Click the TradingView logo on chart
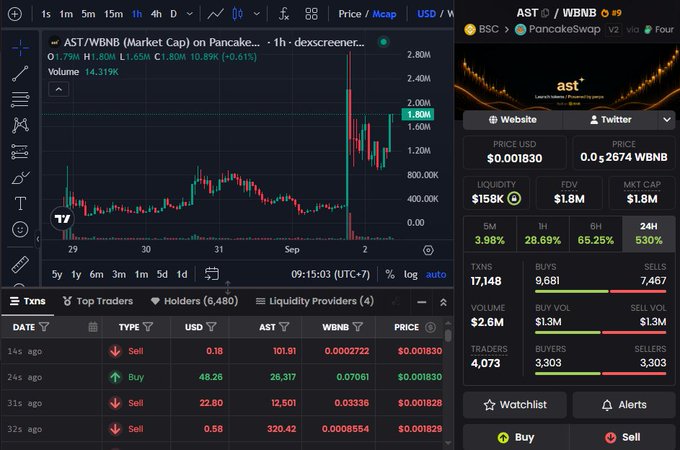680x450 pixels. 62,218
